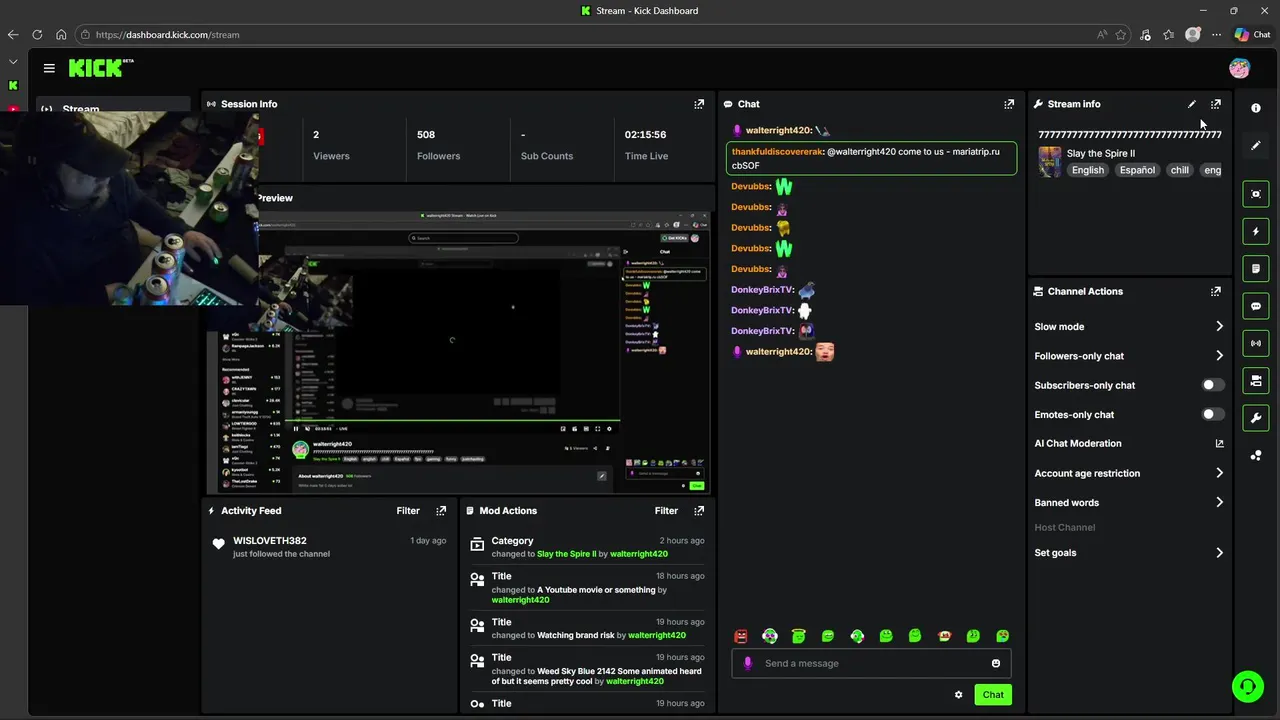Insert the angry red emote
The width and height of the screenshot is (1280, 720).
[x=741, y=636]
